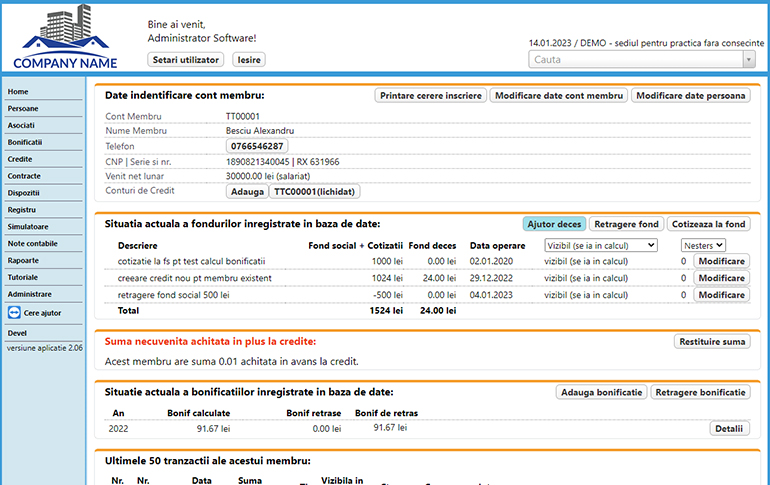770x485 pixels.
Task: Click the TeamViewer icon beside Cere ajutor
Action: pos(14,313)
